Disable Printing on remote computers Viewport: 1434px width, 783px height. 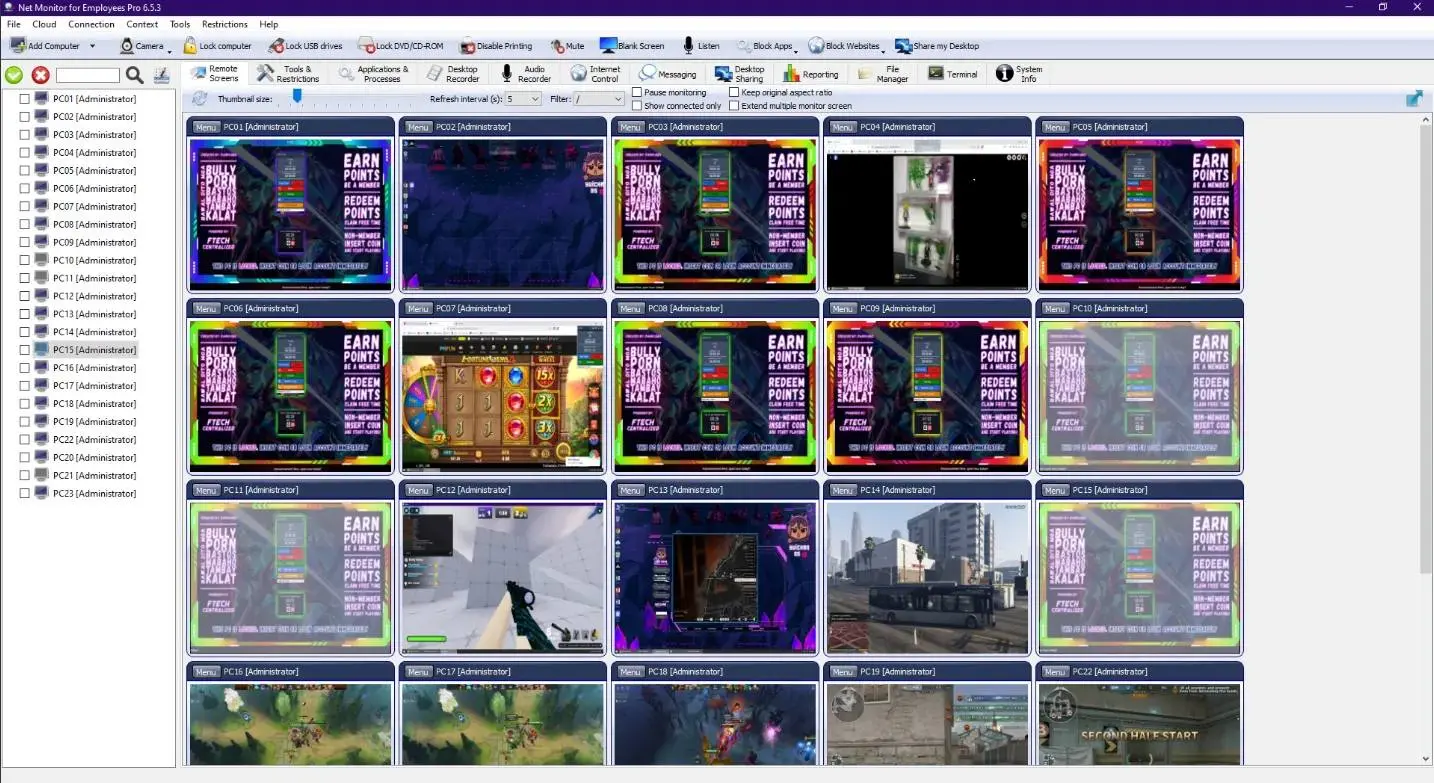[x=496, y=46]
